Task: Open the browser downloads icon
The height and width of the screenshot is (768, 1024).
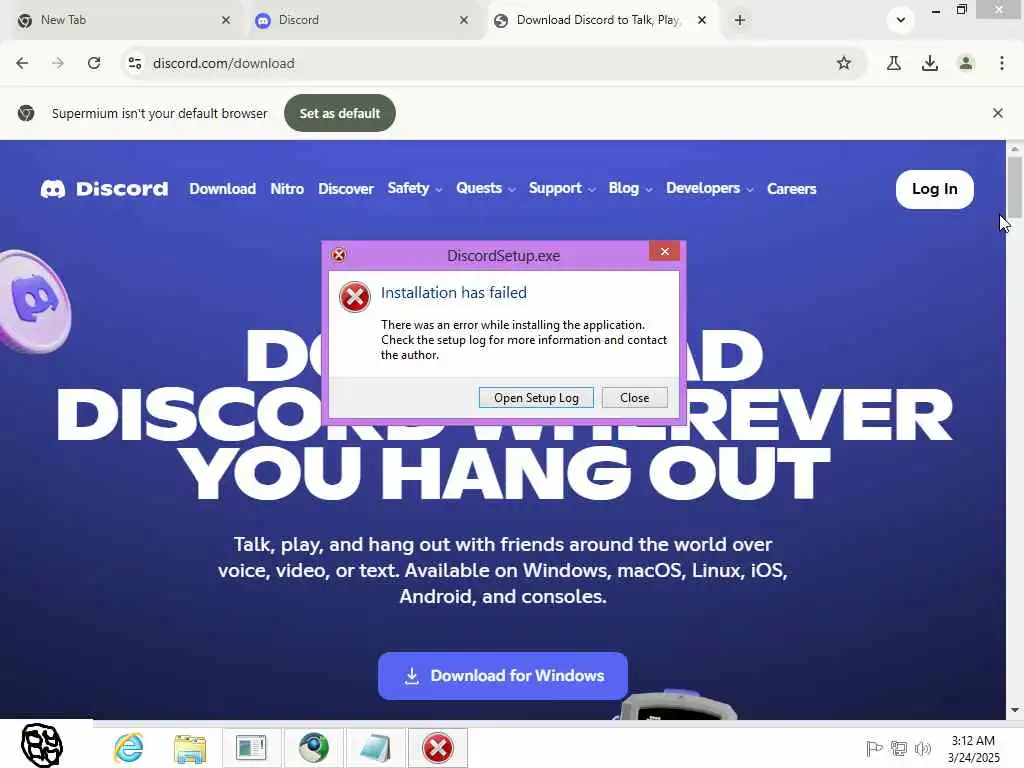Action: coord(930,63)
